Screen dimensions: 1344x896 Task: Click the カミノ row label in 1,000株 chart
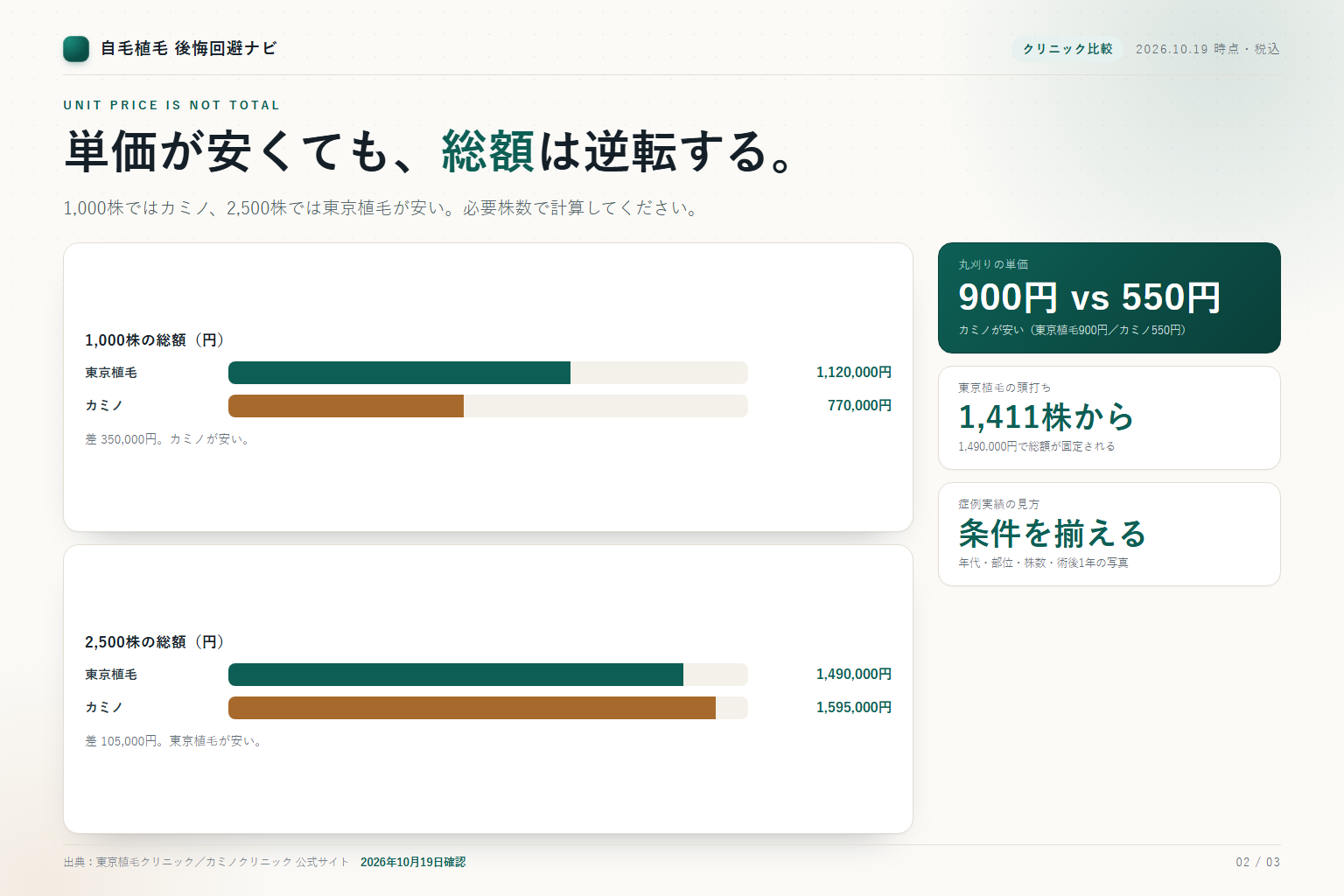point(104,406)
